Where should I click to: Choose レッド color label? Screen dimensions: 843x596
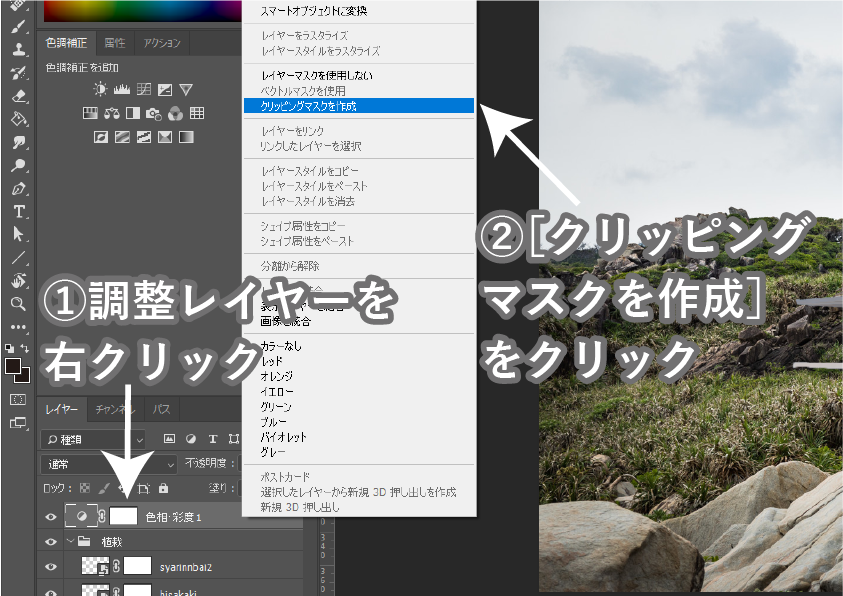[x=359, y=361]
